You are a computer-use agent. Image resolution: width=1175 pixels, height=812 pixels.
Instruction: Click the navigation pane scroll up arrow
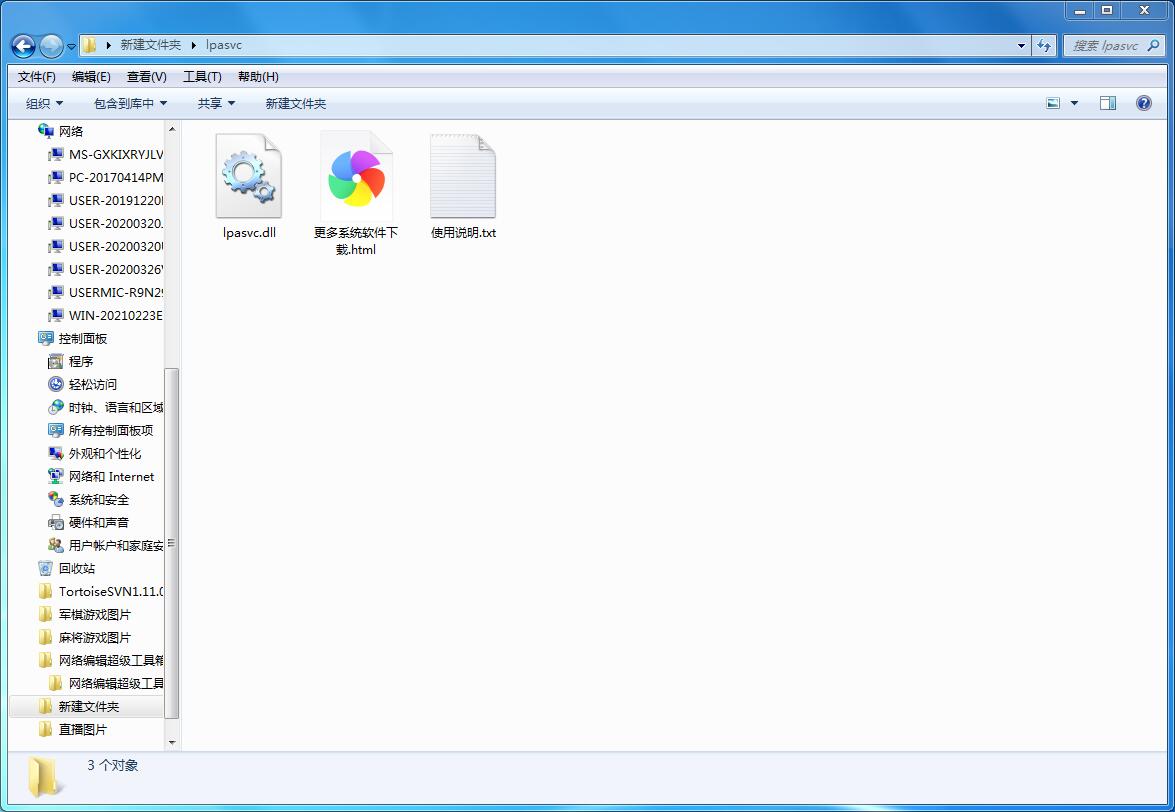[x=172, y=130]
